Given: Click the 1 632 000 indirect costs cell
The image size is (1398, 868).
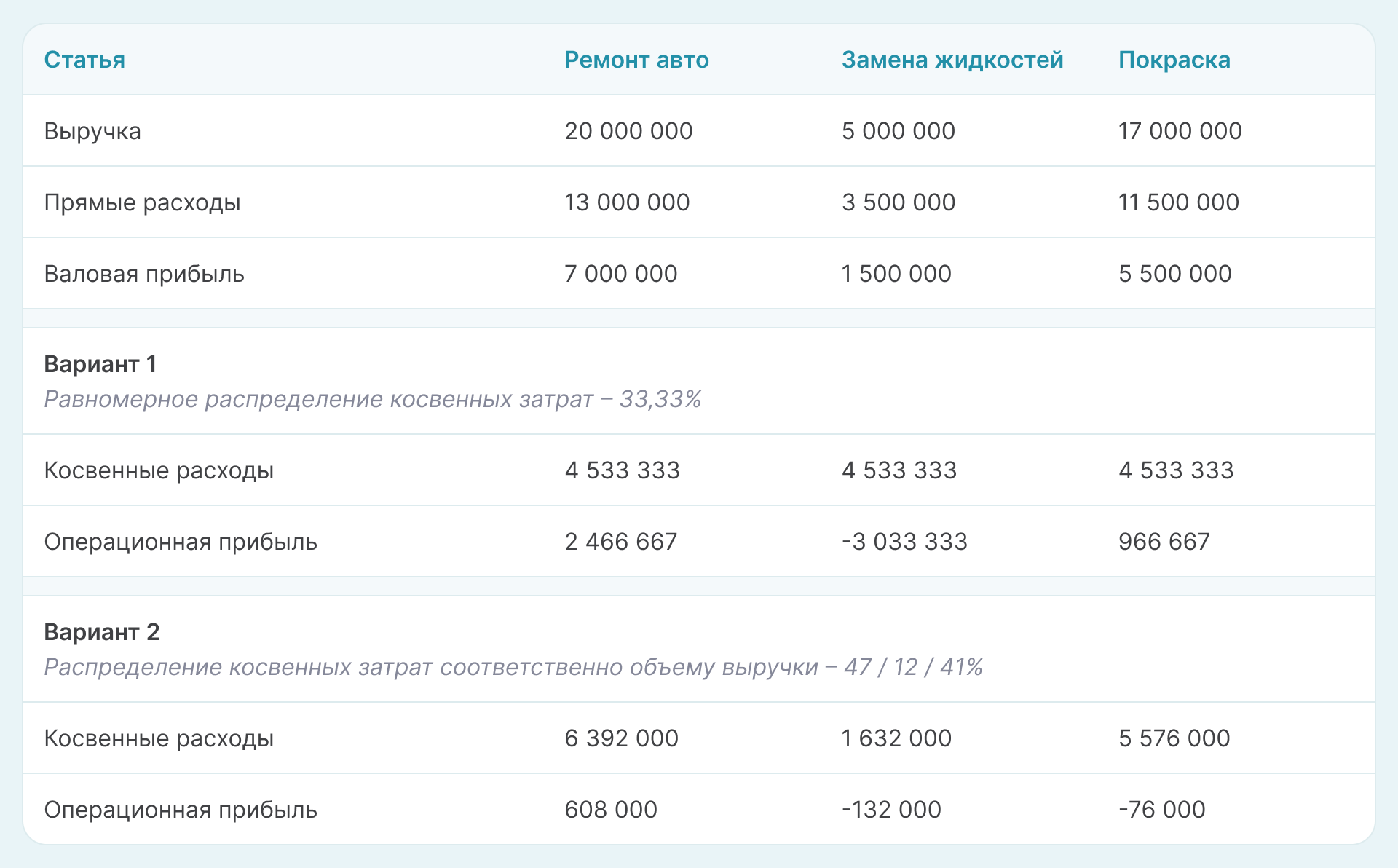Looking at the screenshot, I should (x=896, y=738).
